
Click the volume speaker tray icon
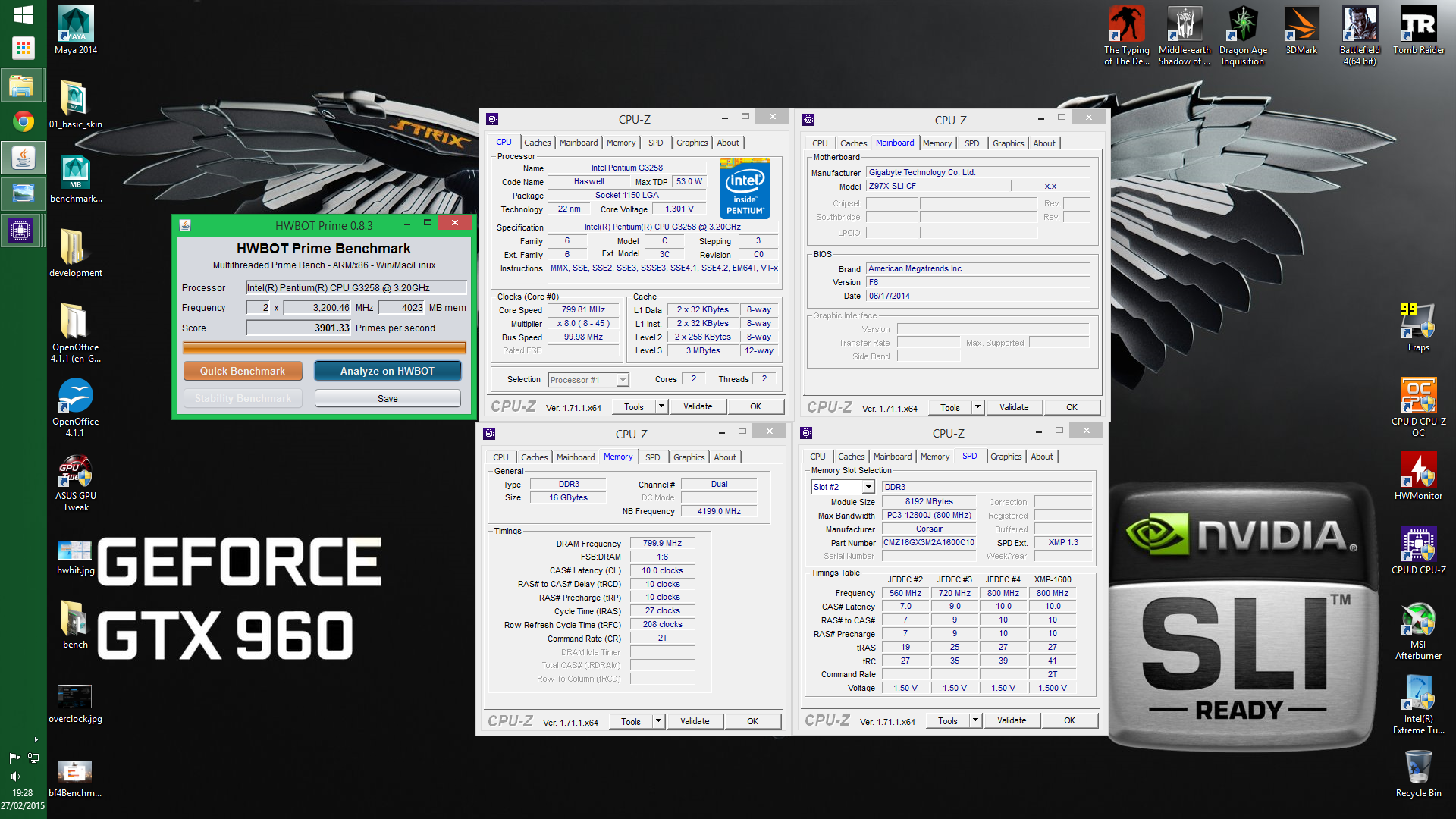tap(14, 776)
